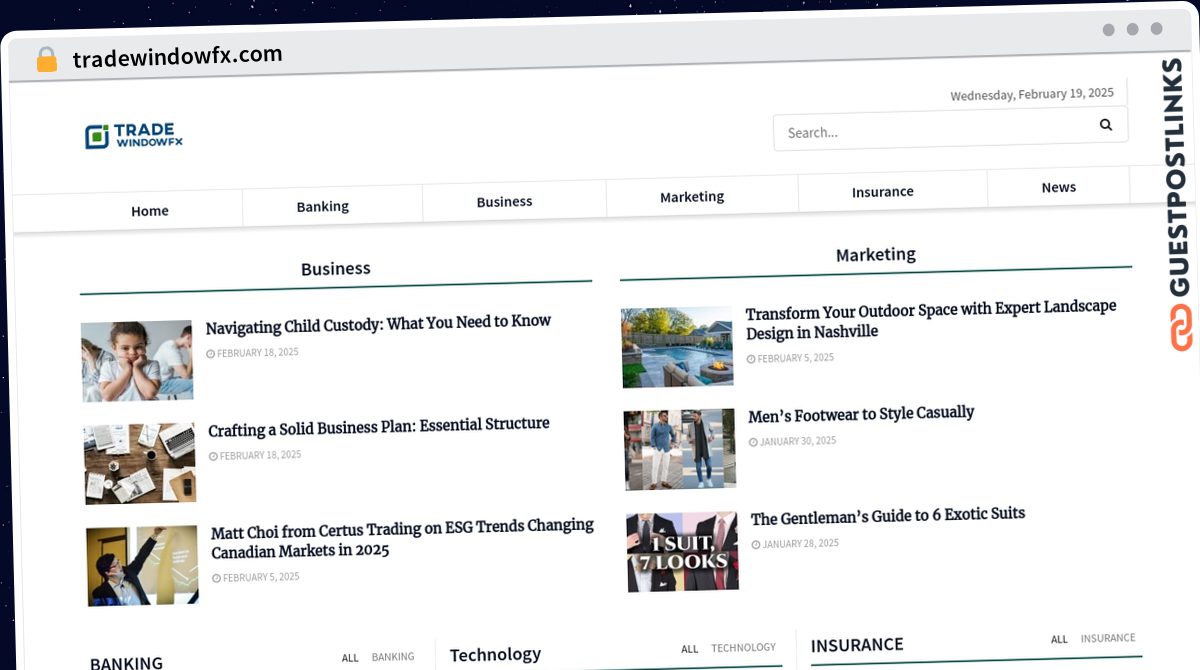
Task: Select the ALL tab in Technology section
Action: (x=690, y=649)
